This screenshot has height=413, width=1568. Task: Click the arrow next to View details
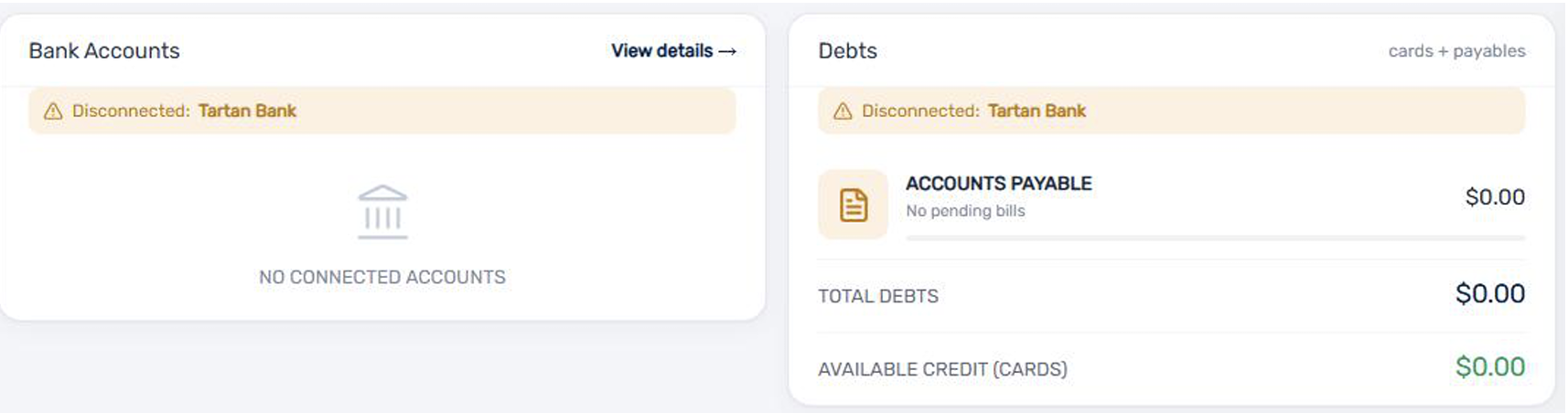coord(727,52)
